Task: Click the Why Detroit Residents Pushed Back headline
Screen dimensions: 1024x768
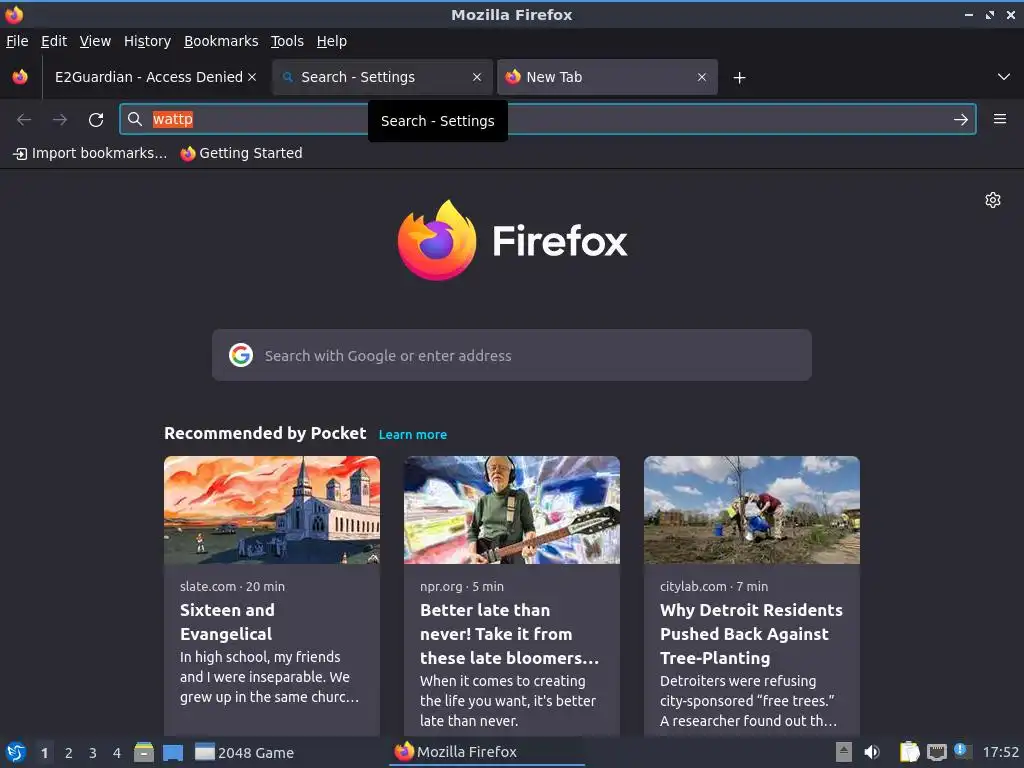Action: (x=751, y=634)
